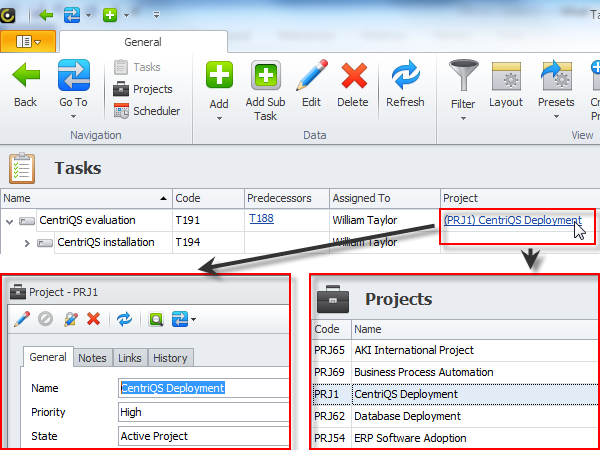Open the History tab

[x=170, y=358]
